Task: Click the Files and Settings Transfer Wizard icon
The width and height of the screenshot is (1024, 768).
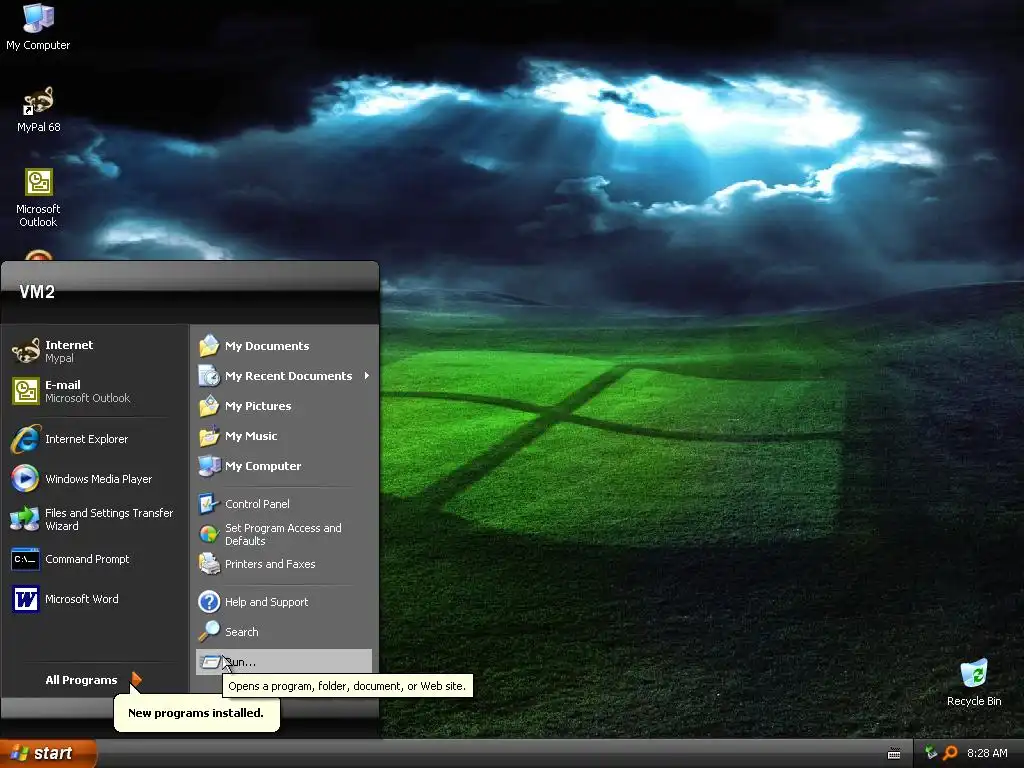Action: point(25,519)
